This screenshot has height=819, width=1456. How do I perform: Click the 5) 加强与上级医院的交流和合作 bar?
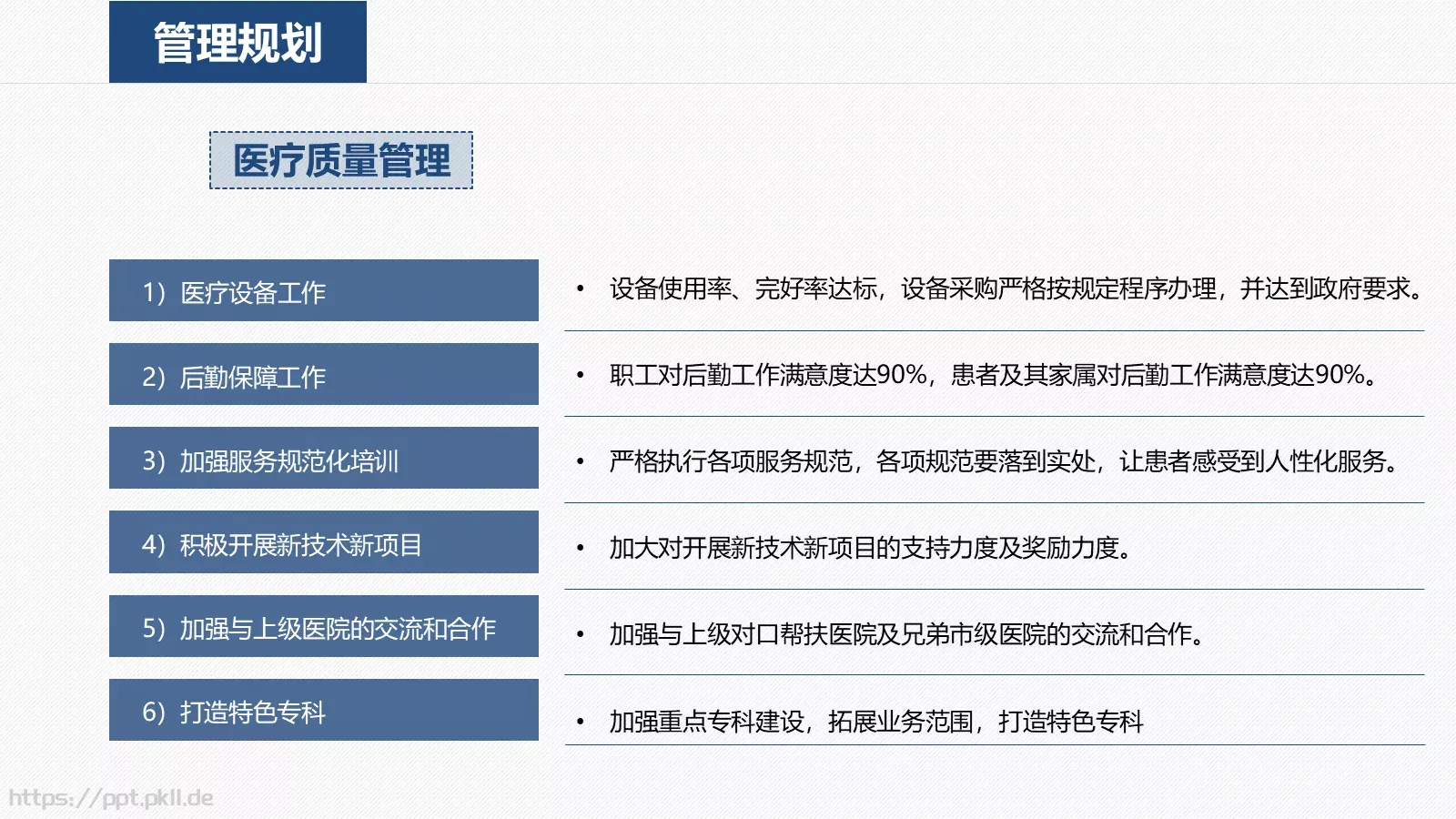pos(324,626)
